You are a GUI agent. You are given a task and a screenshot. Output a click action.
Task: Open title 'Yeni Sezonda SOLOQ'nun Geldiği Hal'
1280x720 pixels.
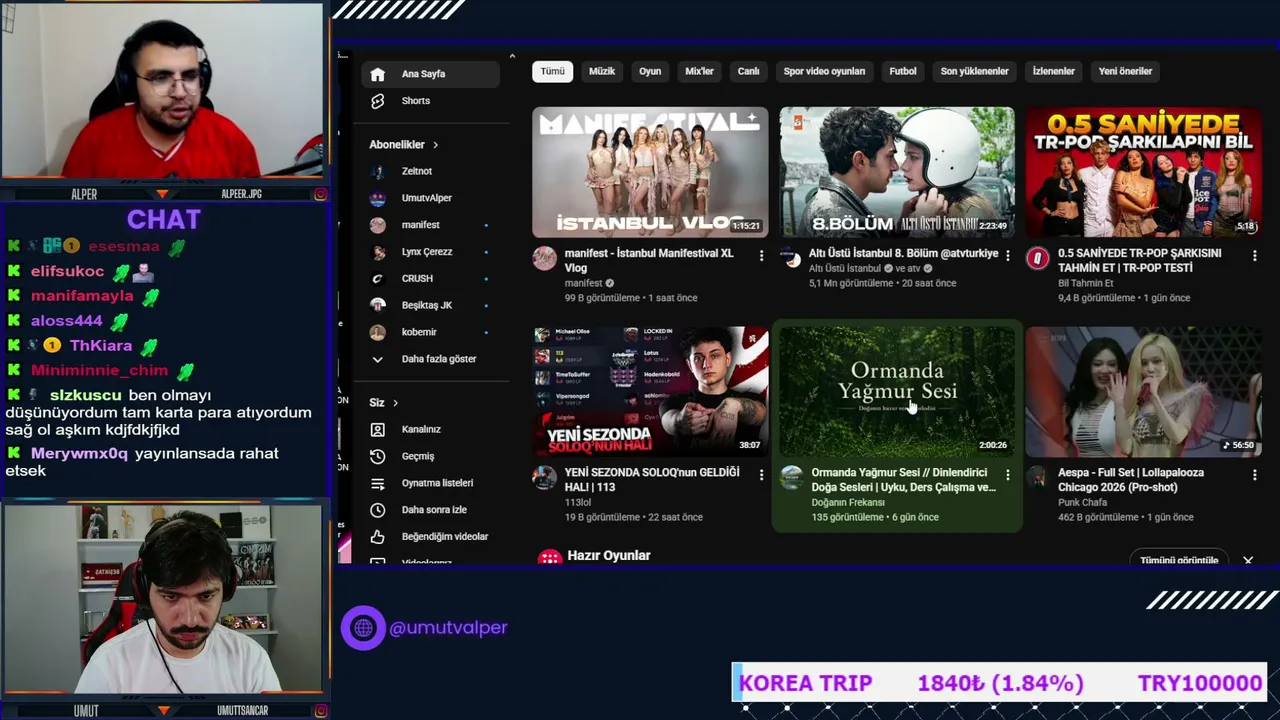pos(652,480)
